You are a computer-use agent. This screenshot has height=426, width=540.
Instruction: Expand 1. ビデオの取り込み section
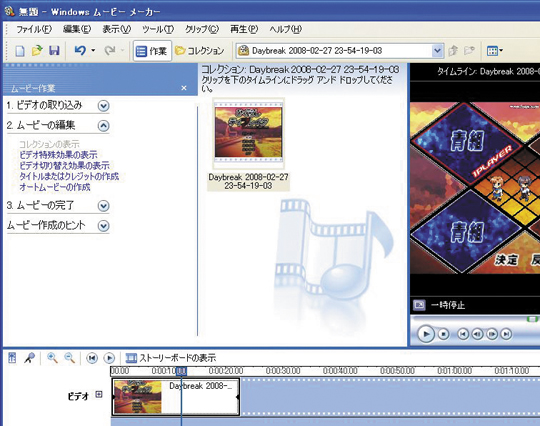tap(103, 106)
